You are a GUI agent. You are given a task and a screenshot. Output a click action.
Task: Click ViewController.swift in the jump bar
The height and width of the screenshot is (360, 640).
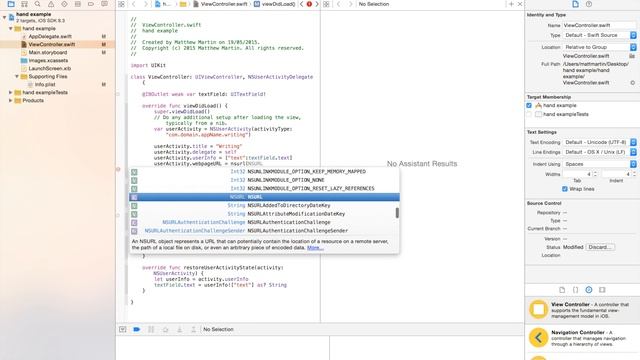pos(221,4)
